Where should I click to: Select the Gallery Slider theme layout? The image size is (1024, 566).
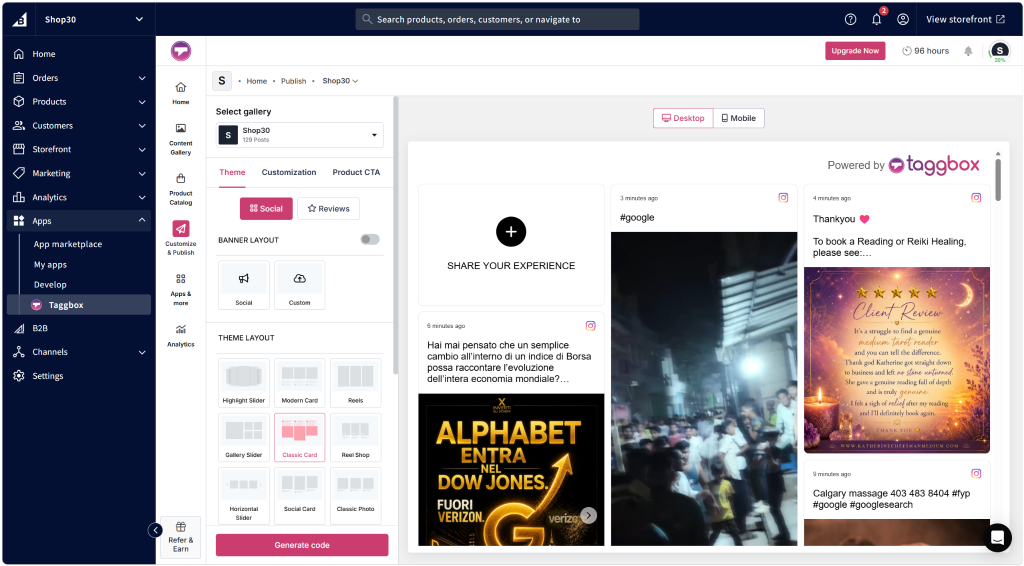[244, 437]
